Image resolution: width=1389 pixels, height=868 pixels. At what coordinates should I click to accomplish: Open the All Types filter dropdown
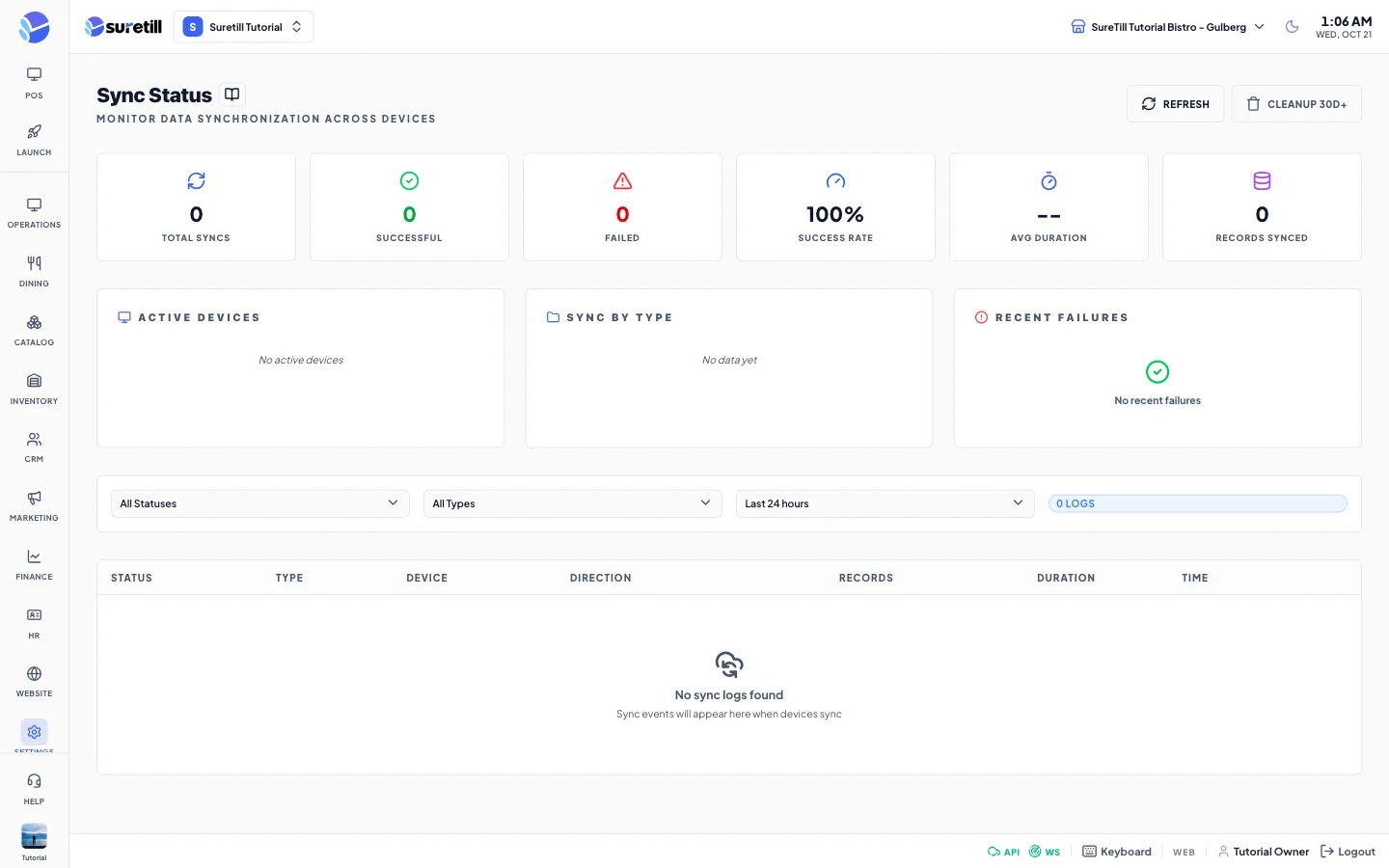[x=573, y=503]
